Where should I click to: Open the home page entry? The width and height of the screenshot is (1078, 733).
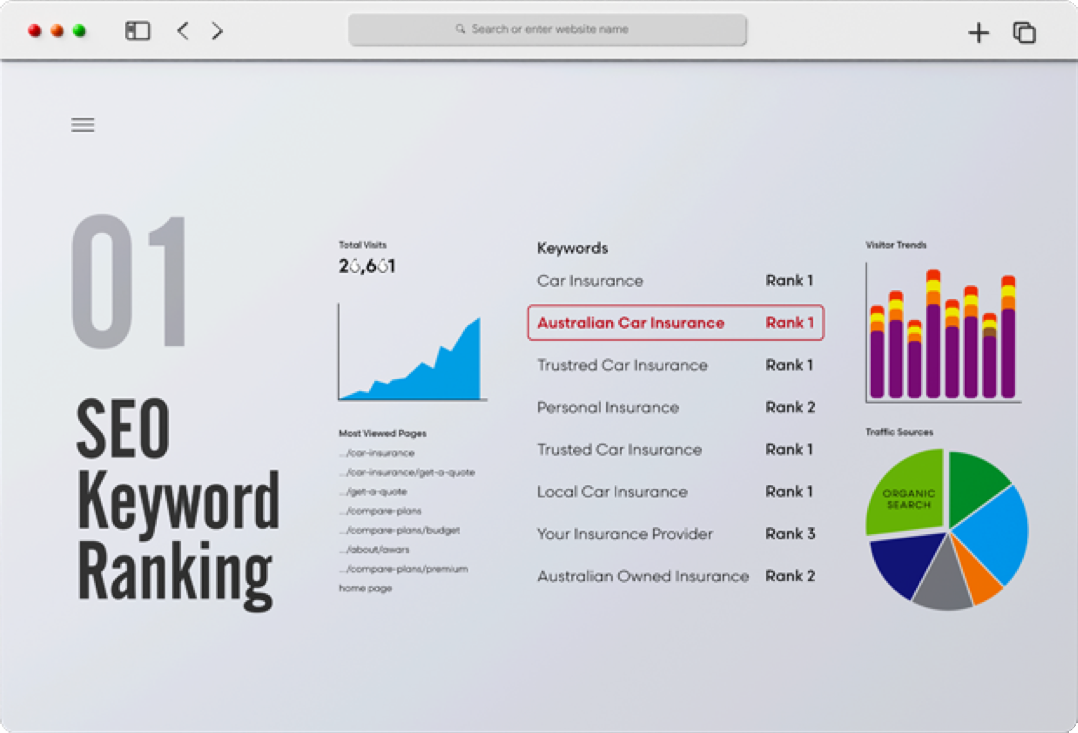(x=365, y=588)
